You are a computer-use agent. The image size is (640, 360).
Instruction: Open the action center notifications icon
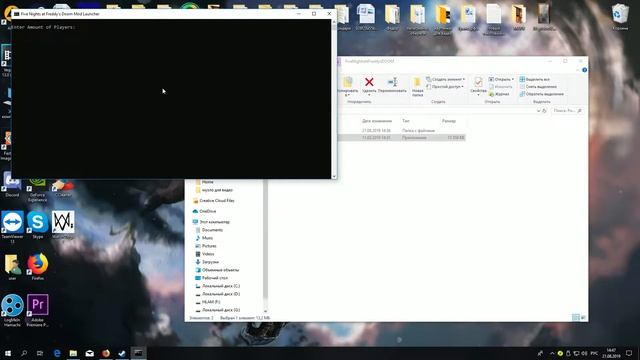coord(629,353)
